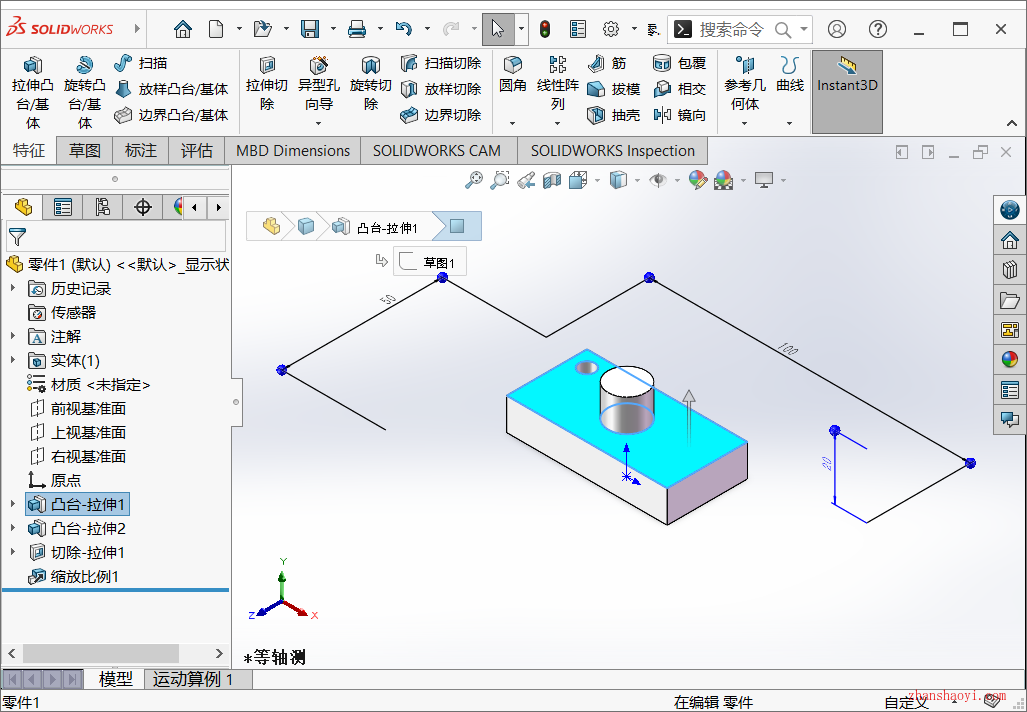
Task: Click the 搜索命令 search field
Action: [x=740, y=29]
